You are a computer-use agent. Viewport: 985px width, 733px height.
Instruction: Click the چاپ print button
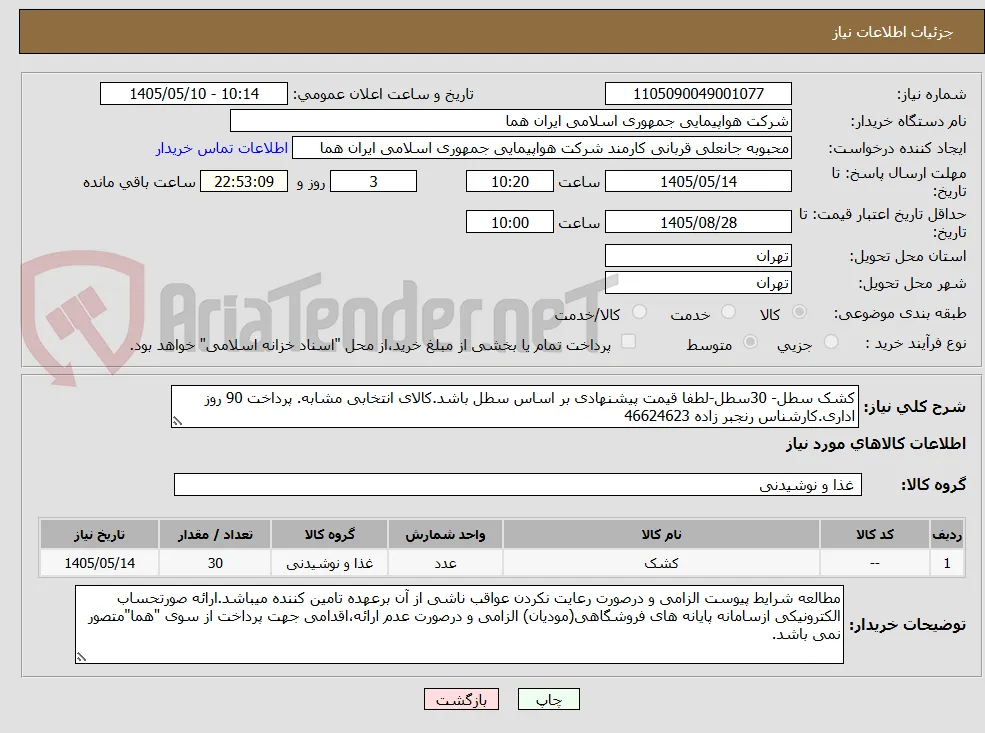coord(548,699)
